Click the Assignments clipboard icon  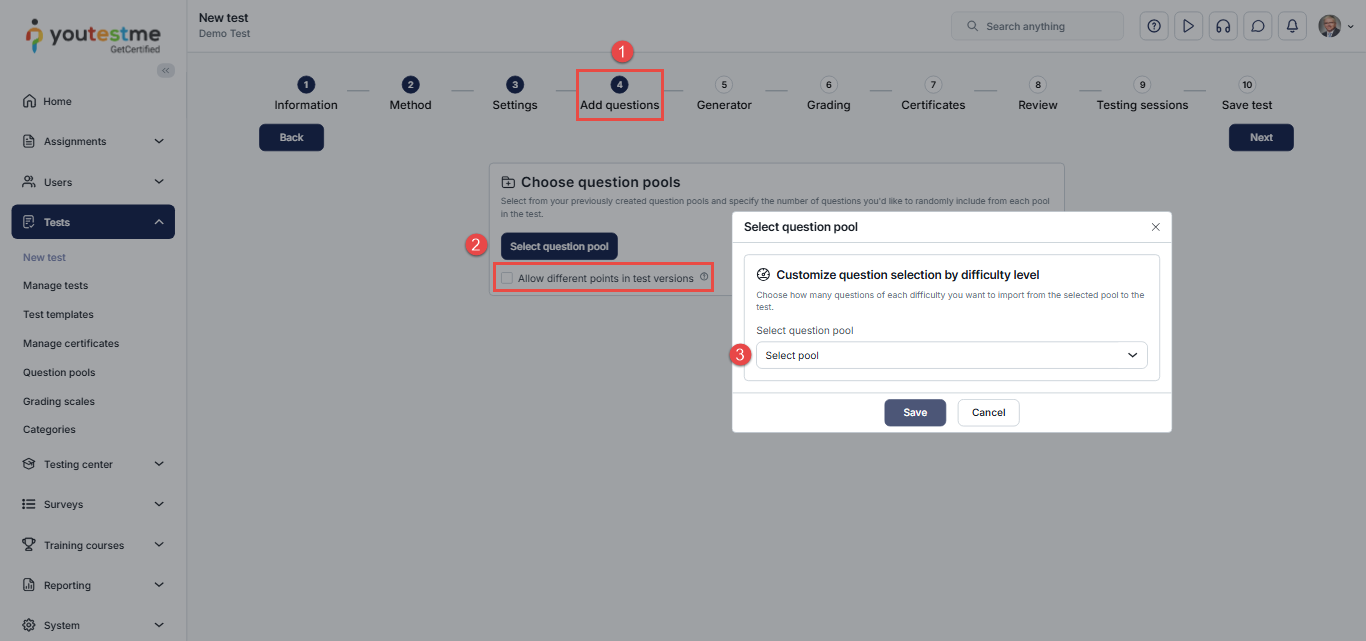[x=29, y=141]
